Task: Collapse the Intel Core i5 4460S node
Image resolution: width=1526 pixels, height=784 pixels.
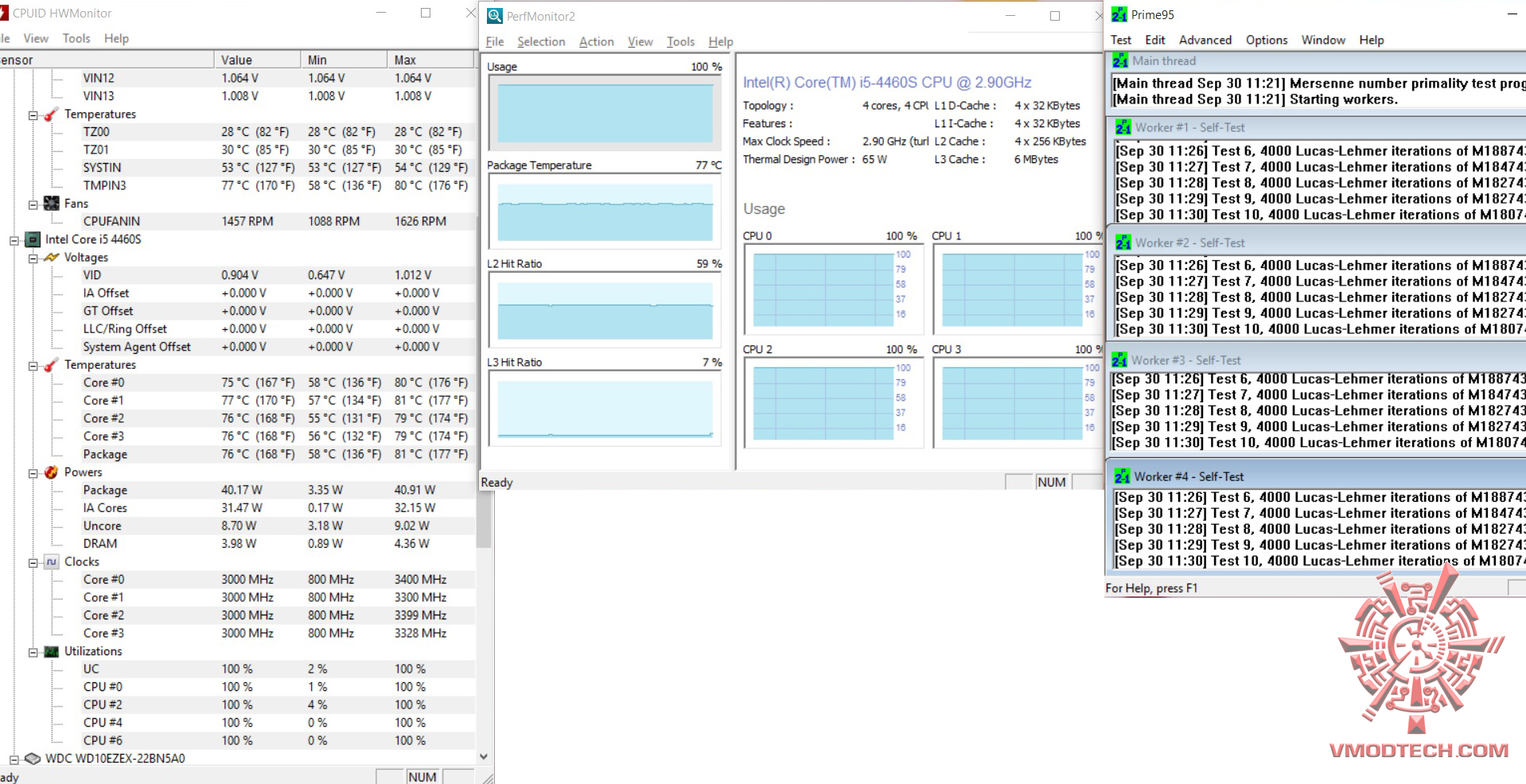Action: 14,240
